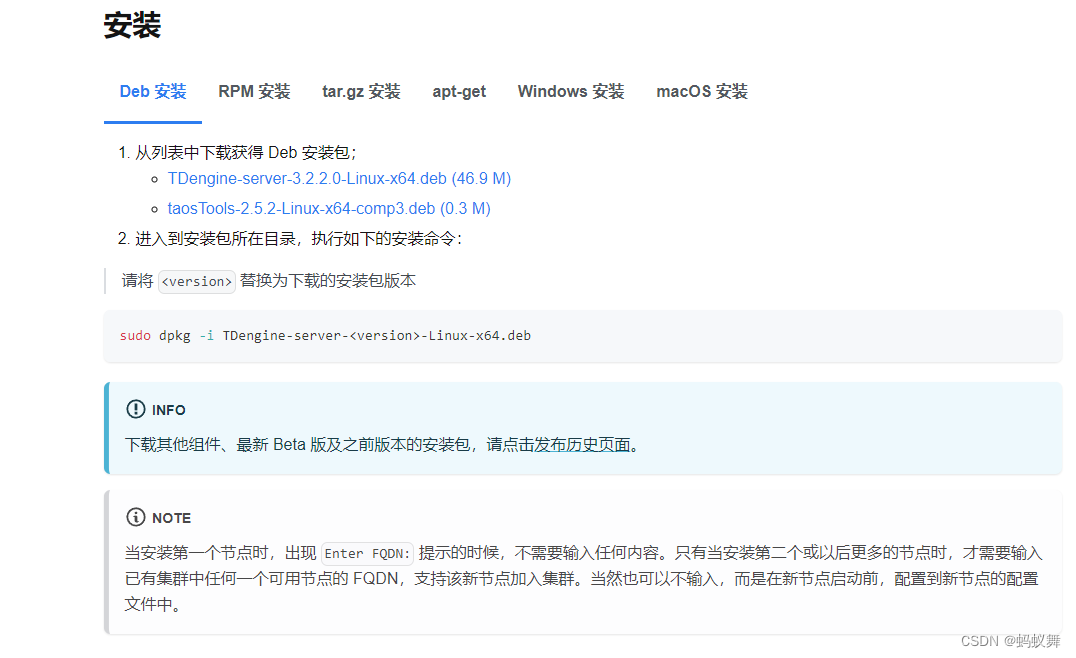Click the Enter FQDN: inline code snippet
The image size is (1076, 658).
(366, 552)
